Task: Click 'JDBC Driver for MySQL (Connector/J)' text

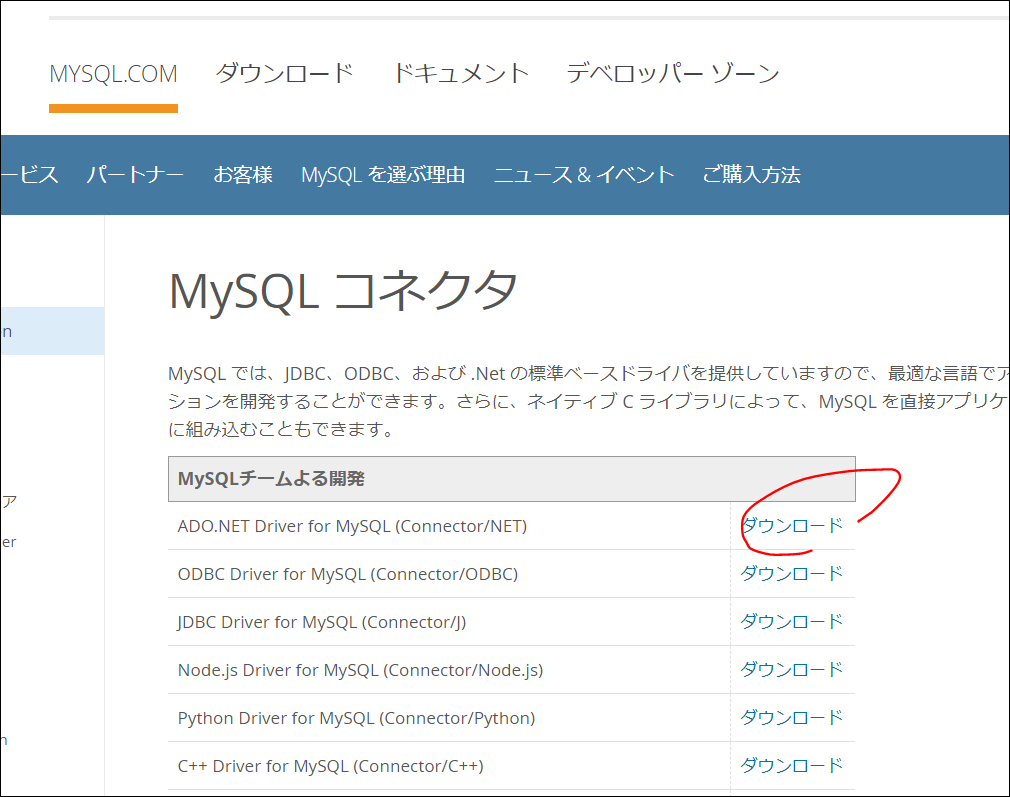Action: tap(322, 622)
